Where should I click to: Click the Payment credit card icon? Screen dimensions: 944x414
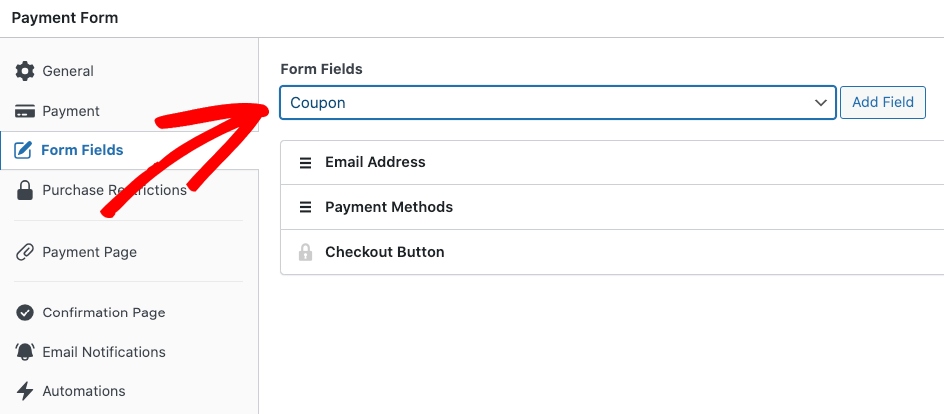point(25,111)
